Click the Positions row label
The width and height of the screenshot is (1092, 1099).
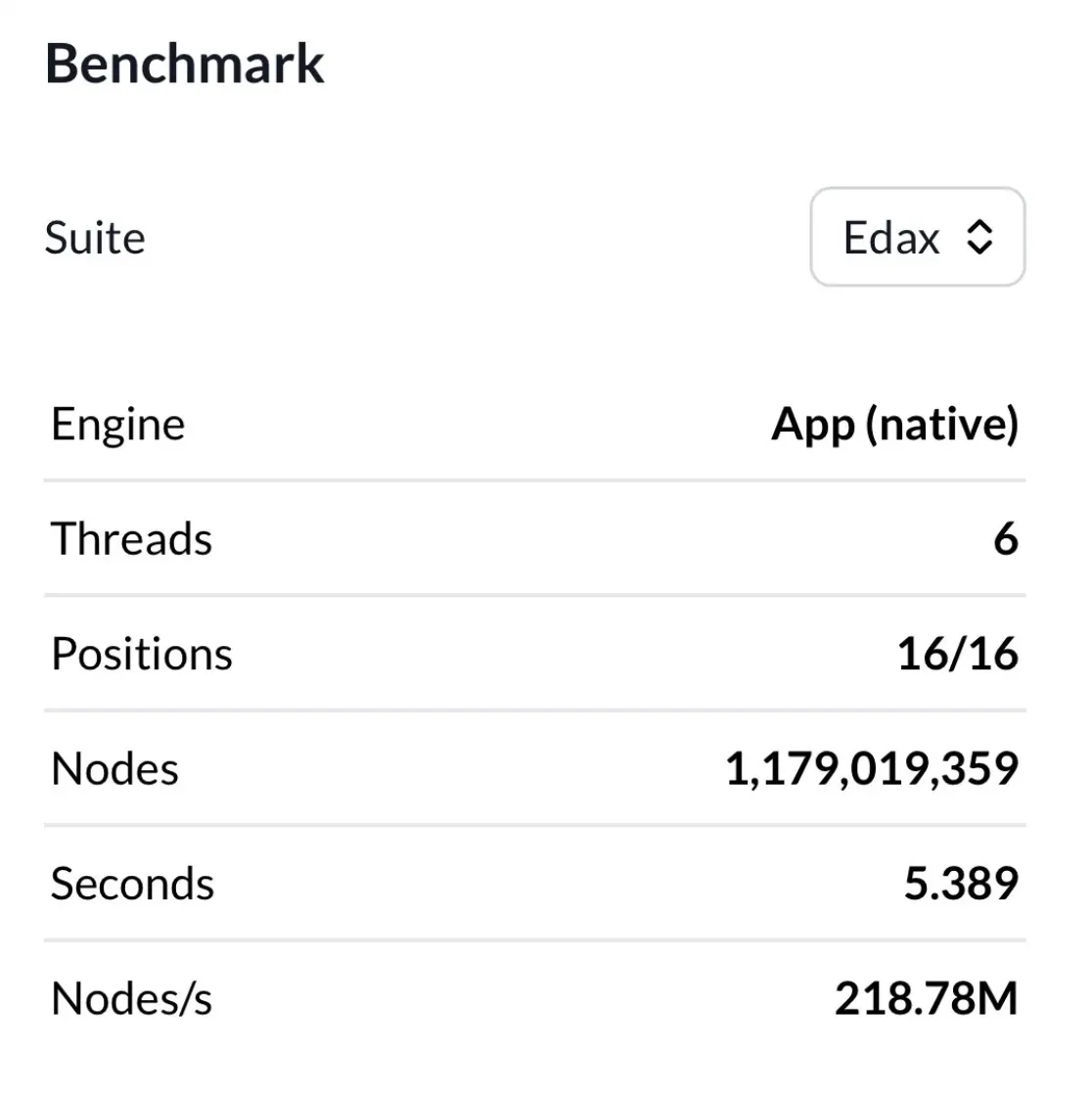[142, 654]
